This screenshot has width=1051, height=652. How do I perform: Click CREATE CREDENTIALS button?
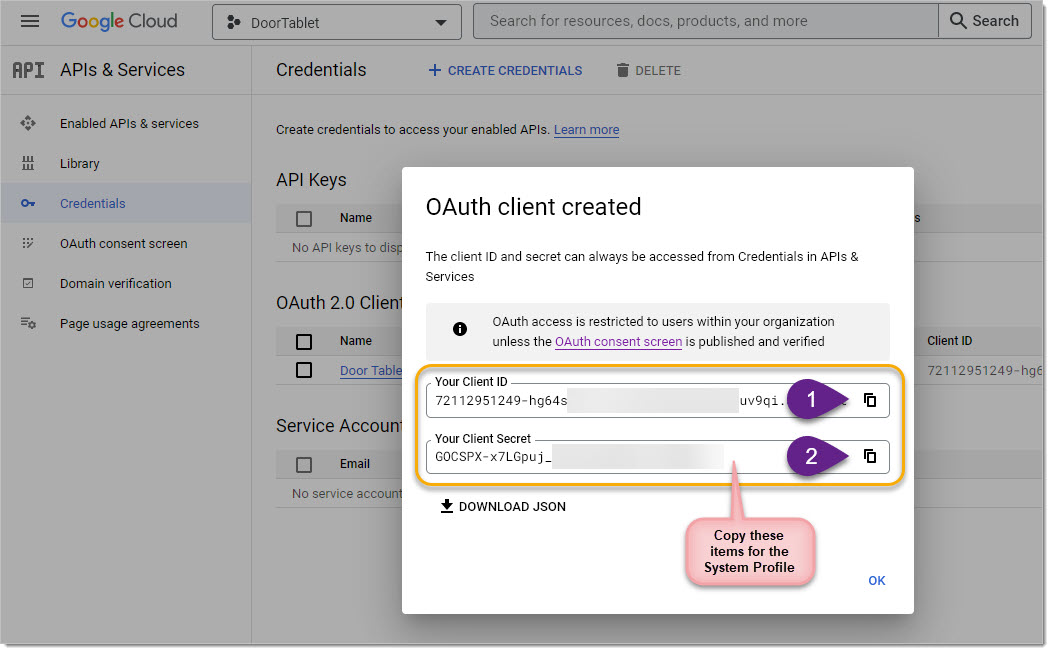pos(505,70)
